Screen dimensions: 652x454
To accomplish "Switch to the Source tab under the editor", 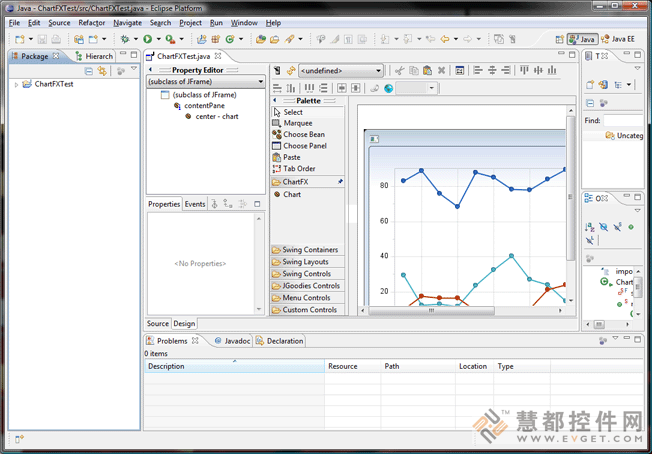I will pos(158,323).
